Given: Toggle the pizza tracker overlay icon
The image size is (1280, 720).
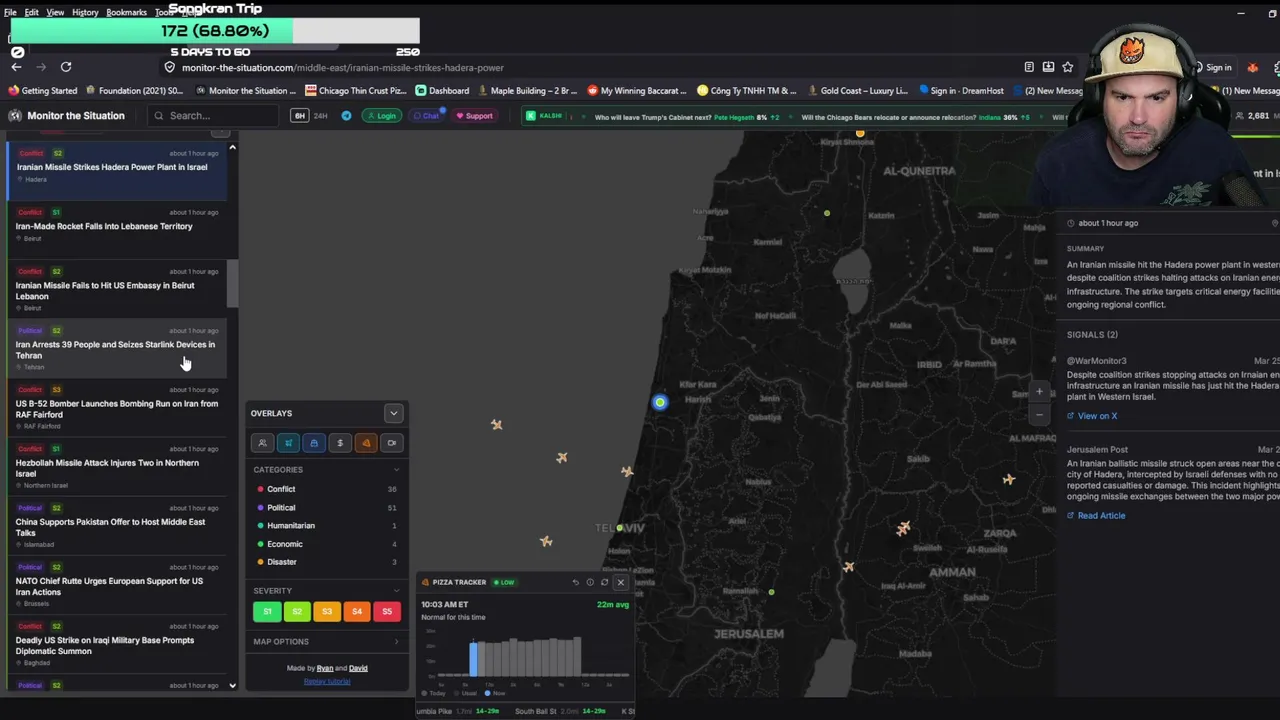Looking at the screenshot, I should coord(366,443).
